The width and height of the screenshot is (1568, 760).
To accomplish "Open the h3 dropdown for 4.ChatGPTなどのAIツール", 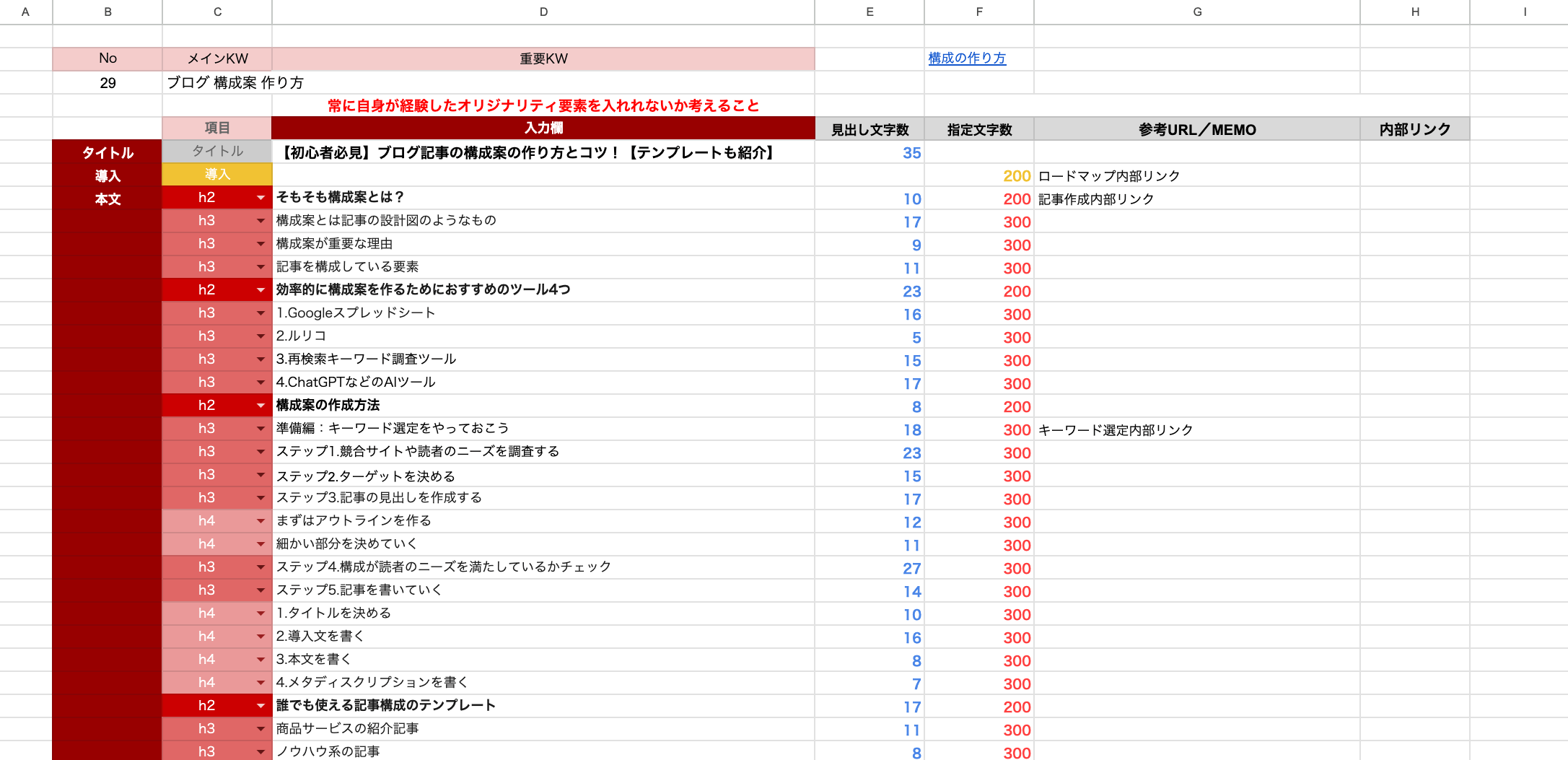I will coord(260,383).
